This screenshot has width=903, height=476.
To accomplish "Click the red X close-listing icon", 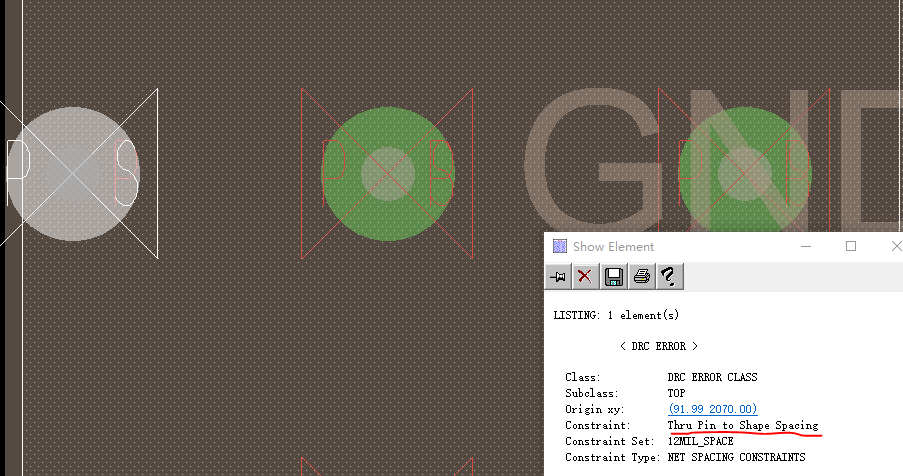I will pyautogui.click(x=585, y=277).
